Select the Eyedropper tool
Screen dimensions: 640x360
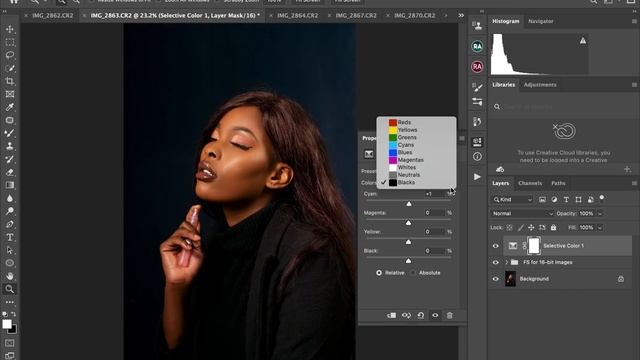[10, 107]
